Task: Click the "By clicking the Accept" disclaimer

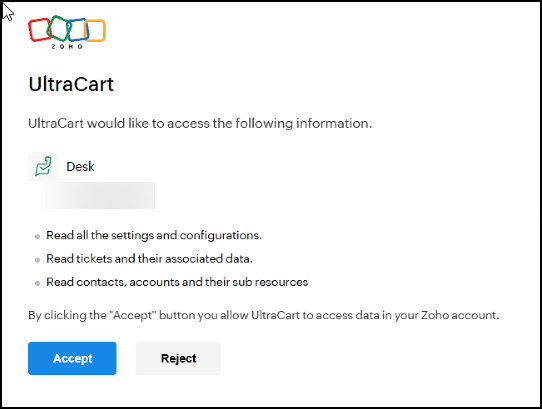Action: [264, 315]
